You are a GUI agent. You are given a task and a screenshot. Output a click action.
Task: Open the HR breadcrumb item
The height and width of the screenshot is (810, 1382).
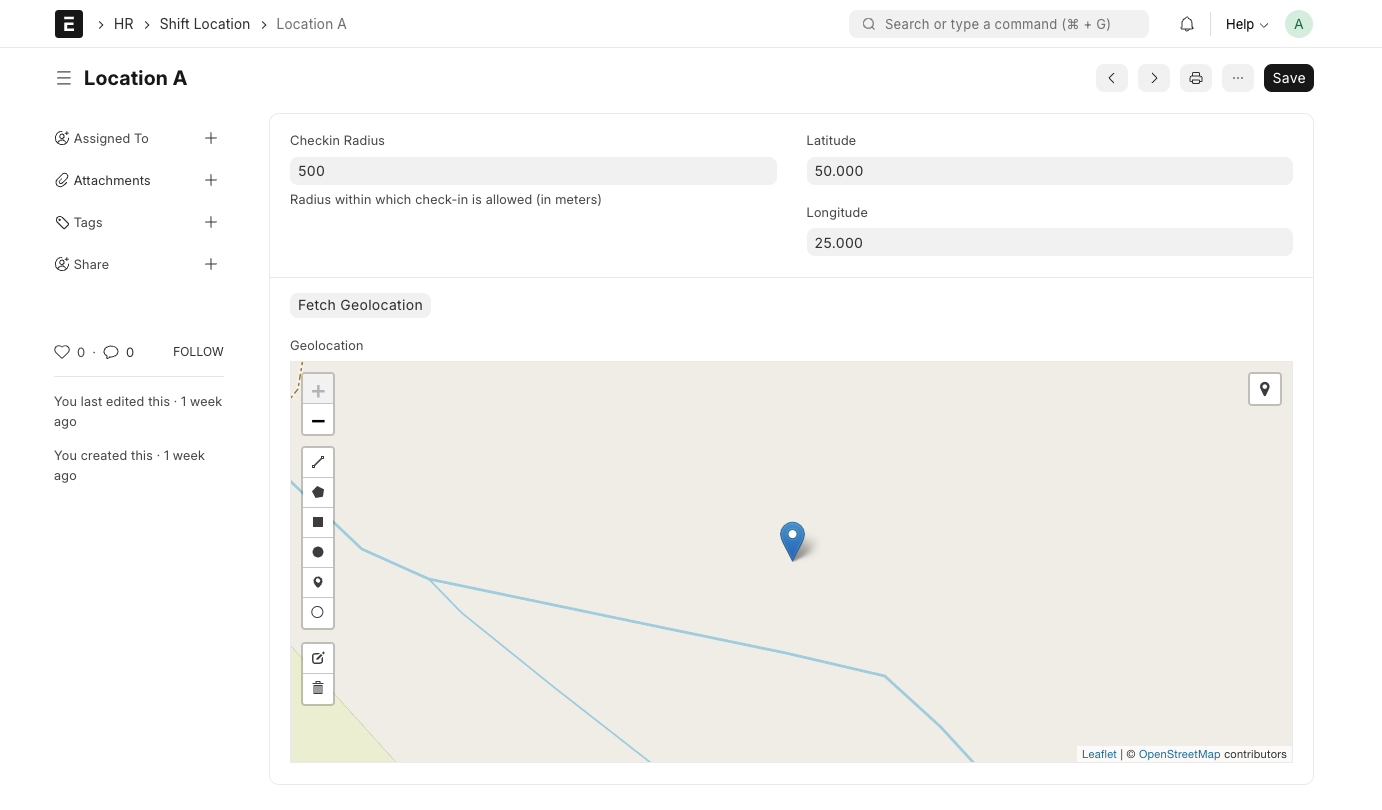[124, 24]
